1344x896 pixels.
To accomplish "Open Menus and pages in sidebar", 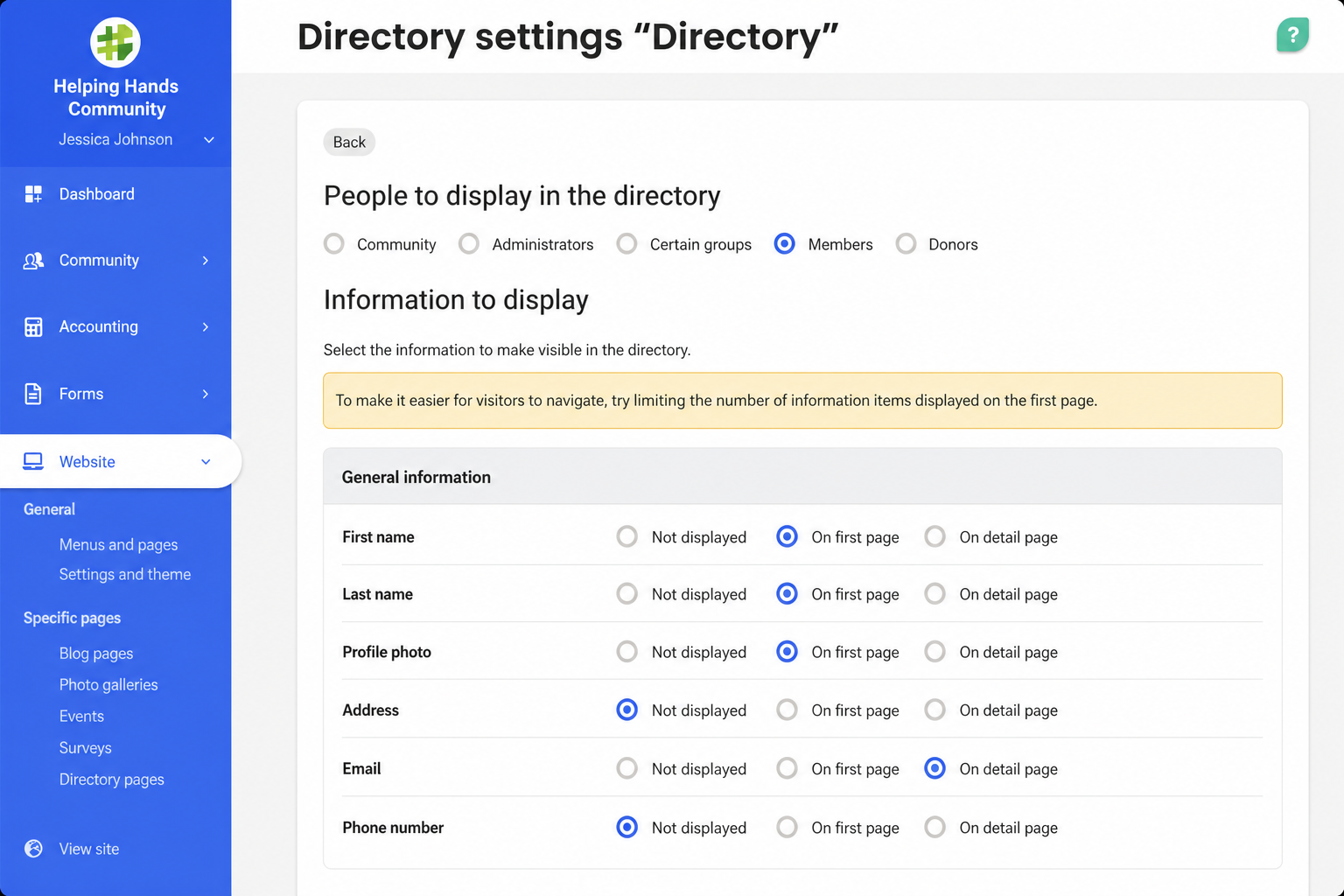I will point(118,544).
